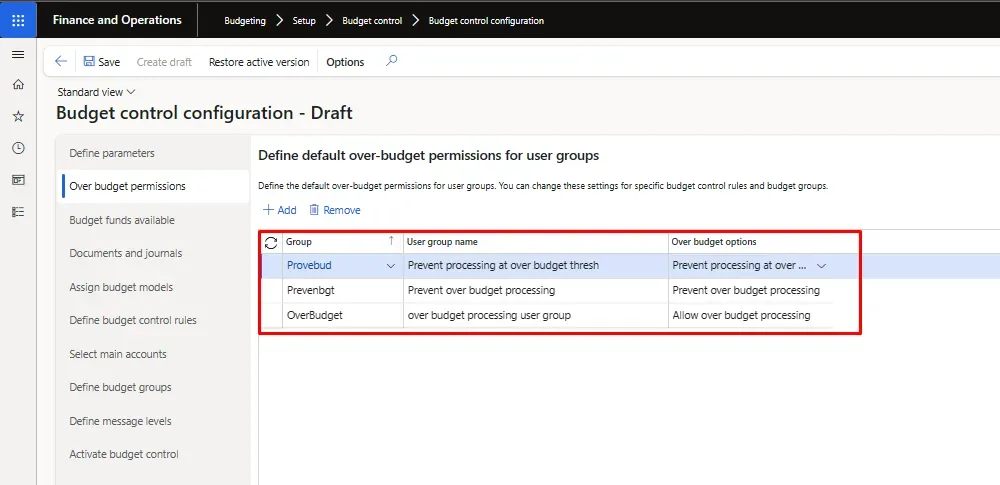Add a new user group row
This screenshot has width=1000, height=485.
[280, 210]
